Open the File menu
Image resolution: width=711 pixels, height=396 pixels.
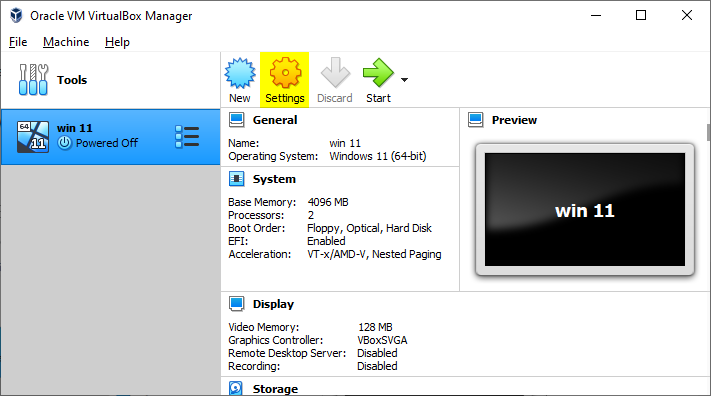click(18, 42)
